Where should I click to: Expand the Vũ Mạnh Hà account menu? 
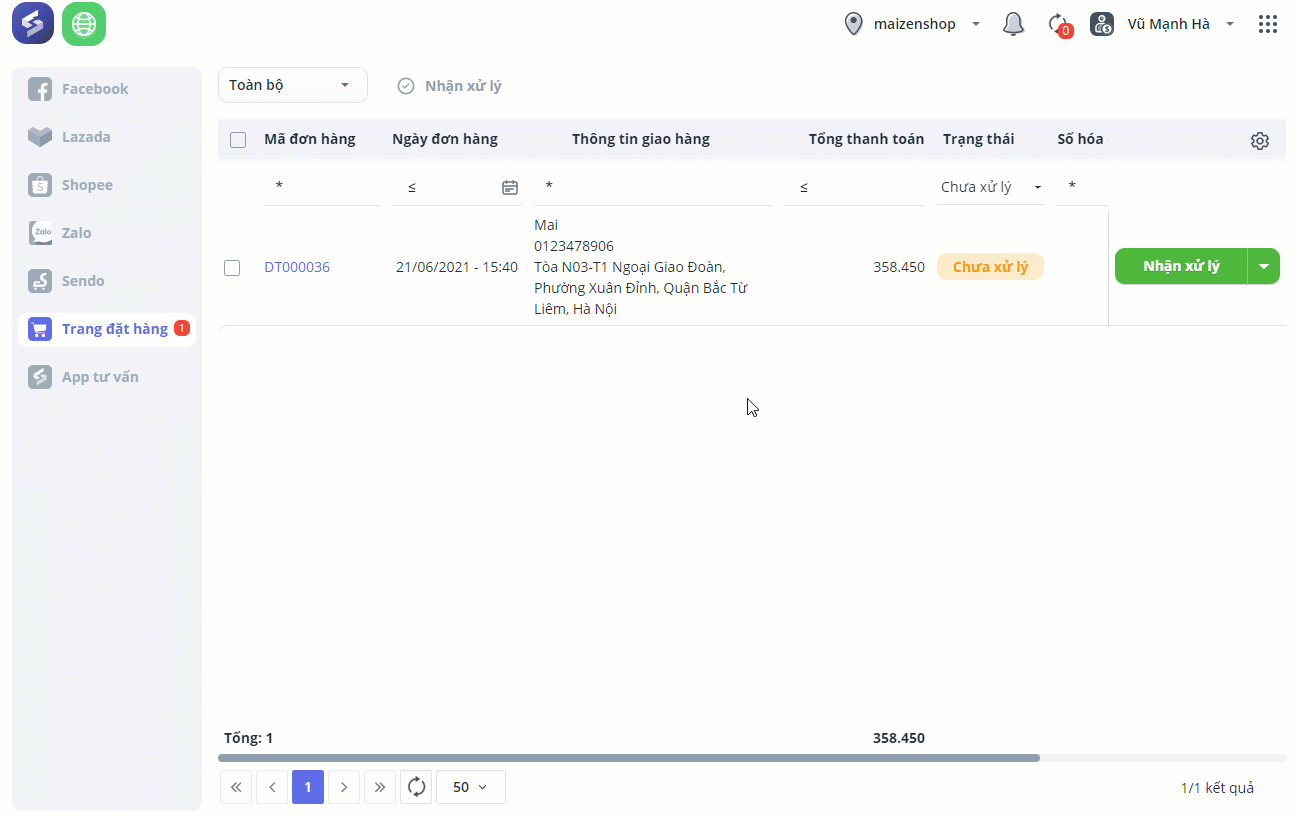[1230, 24]
